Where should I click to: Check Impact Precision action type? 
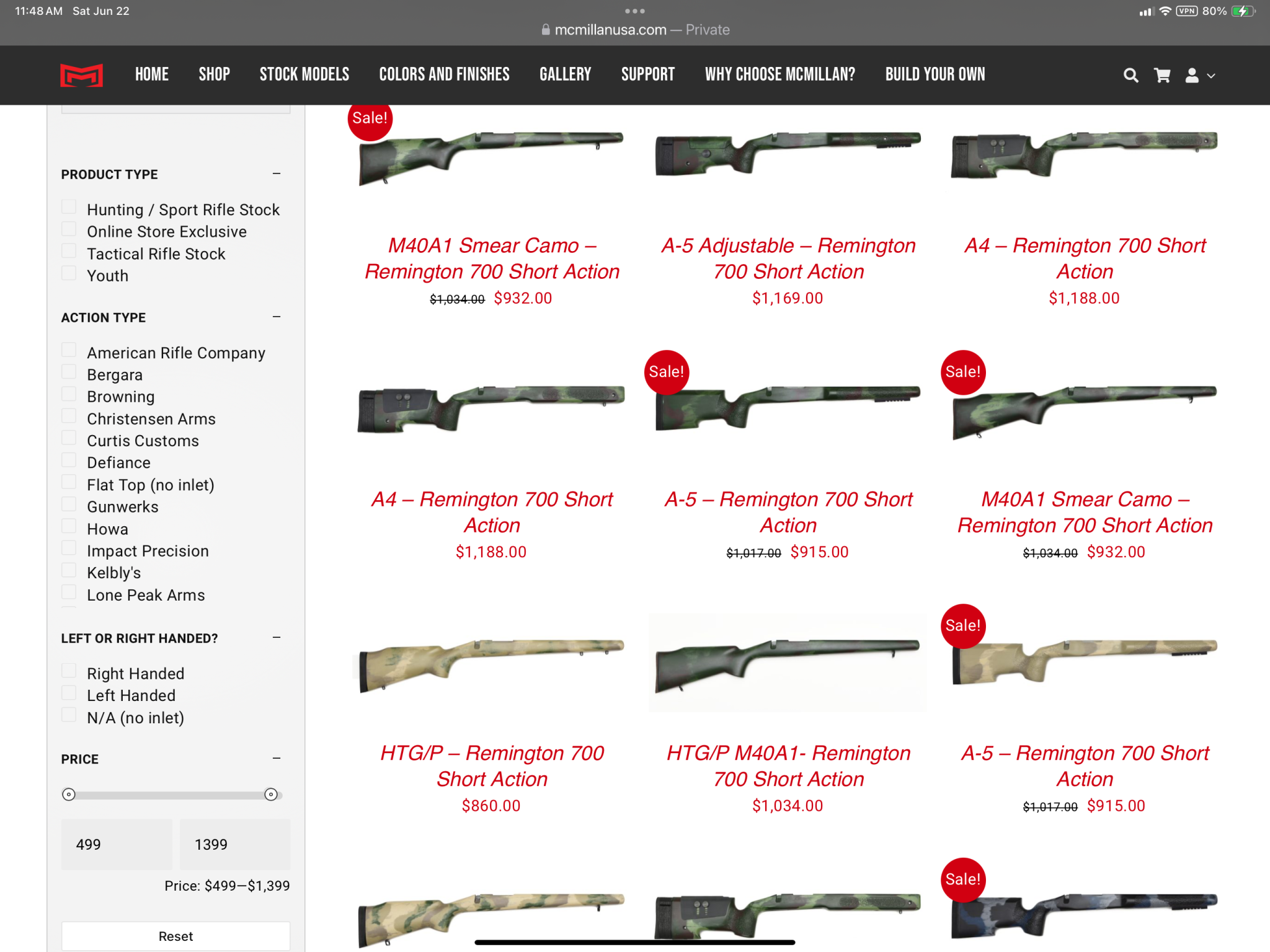[x=69, y=548]
